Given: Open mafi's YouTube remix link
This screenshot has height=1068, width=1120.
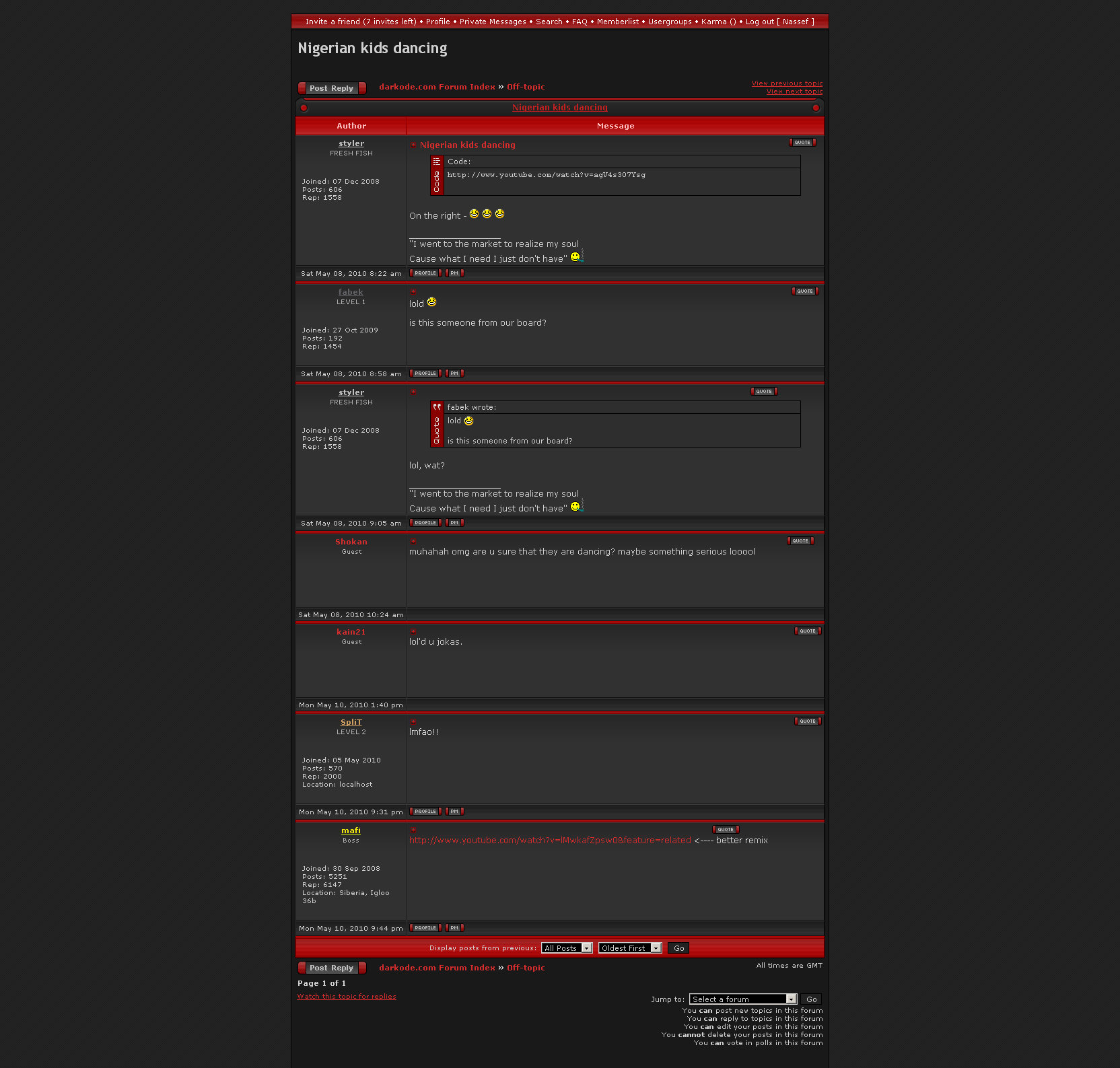Looking at the screenshot, I should pyautogui.click(x=550, y=841).
